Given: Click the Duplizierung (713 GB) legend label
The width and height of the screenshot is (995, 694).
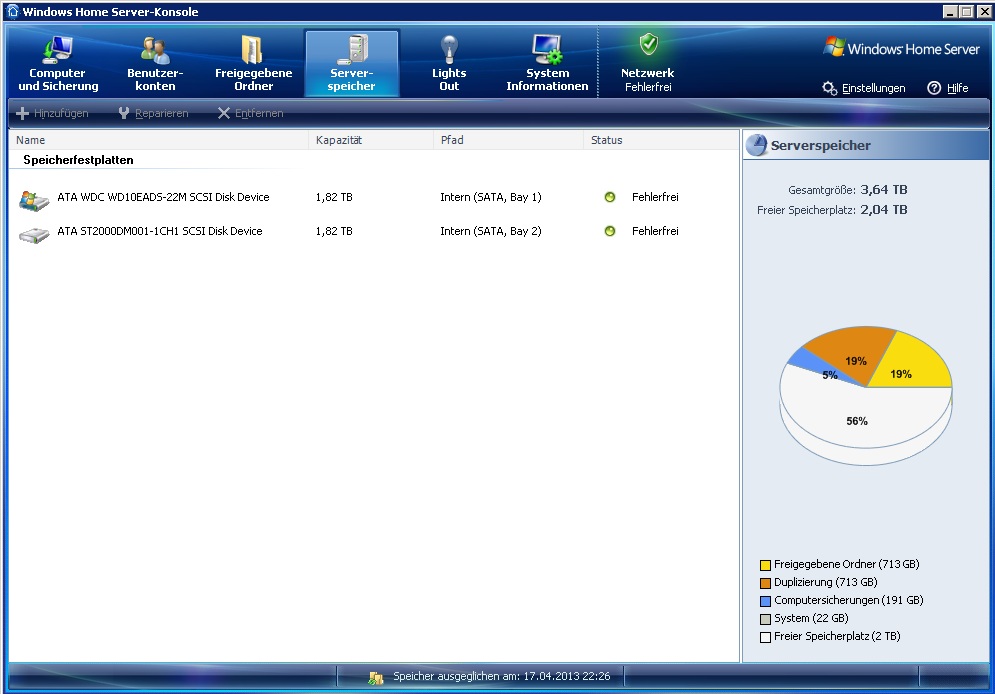Looking at the screenshot, I should click(826, 582).
